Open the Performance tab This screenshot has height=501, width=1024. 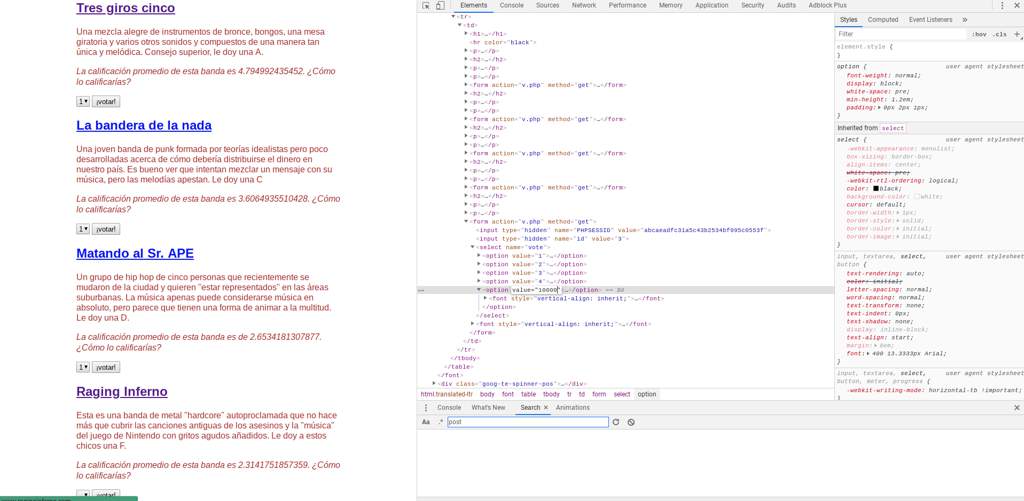tap(627, 5)
